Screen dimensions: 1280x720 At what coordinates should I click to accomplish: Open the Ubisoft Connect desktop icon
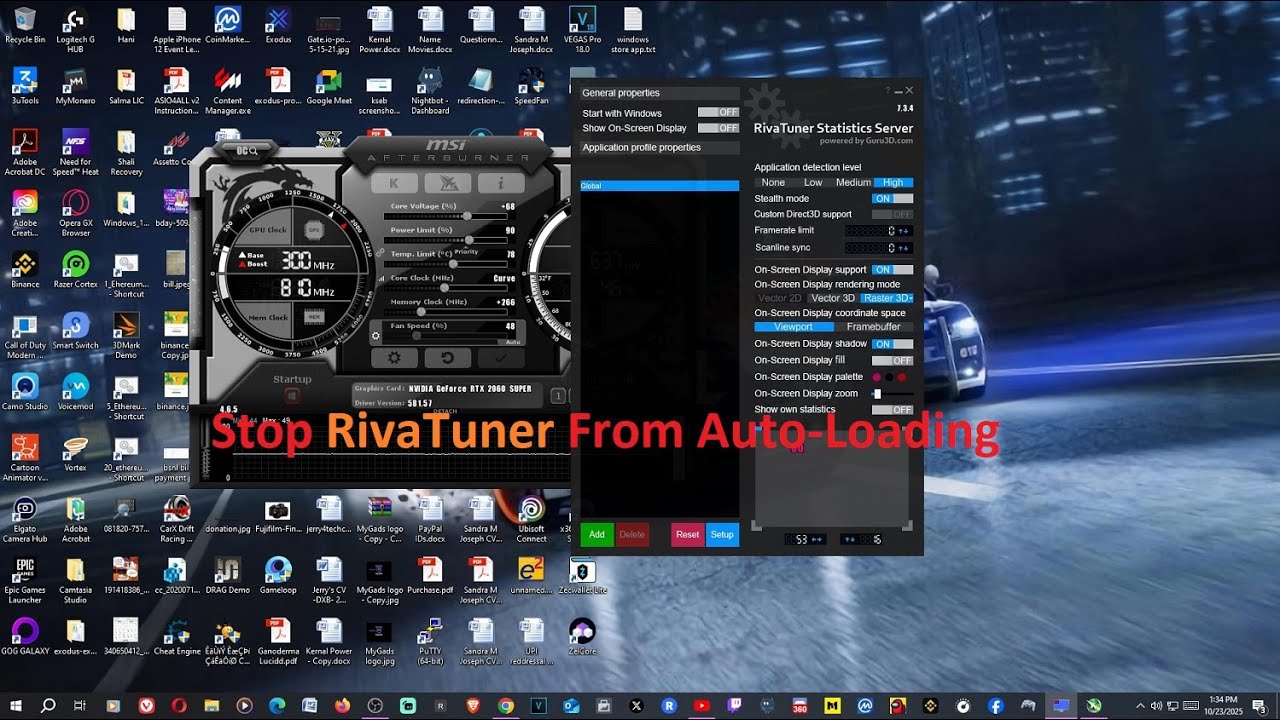531,521
